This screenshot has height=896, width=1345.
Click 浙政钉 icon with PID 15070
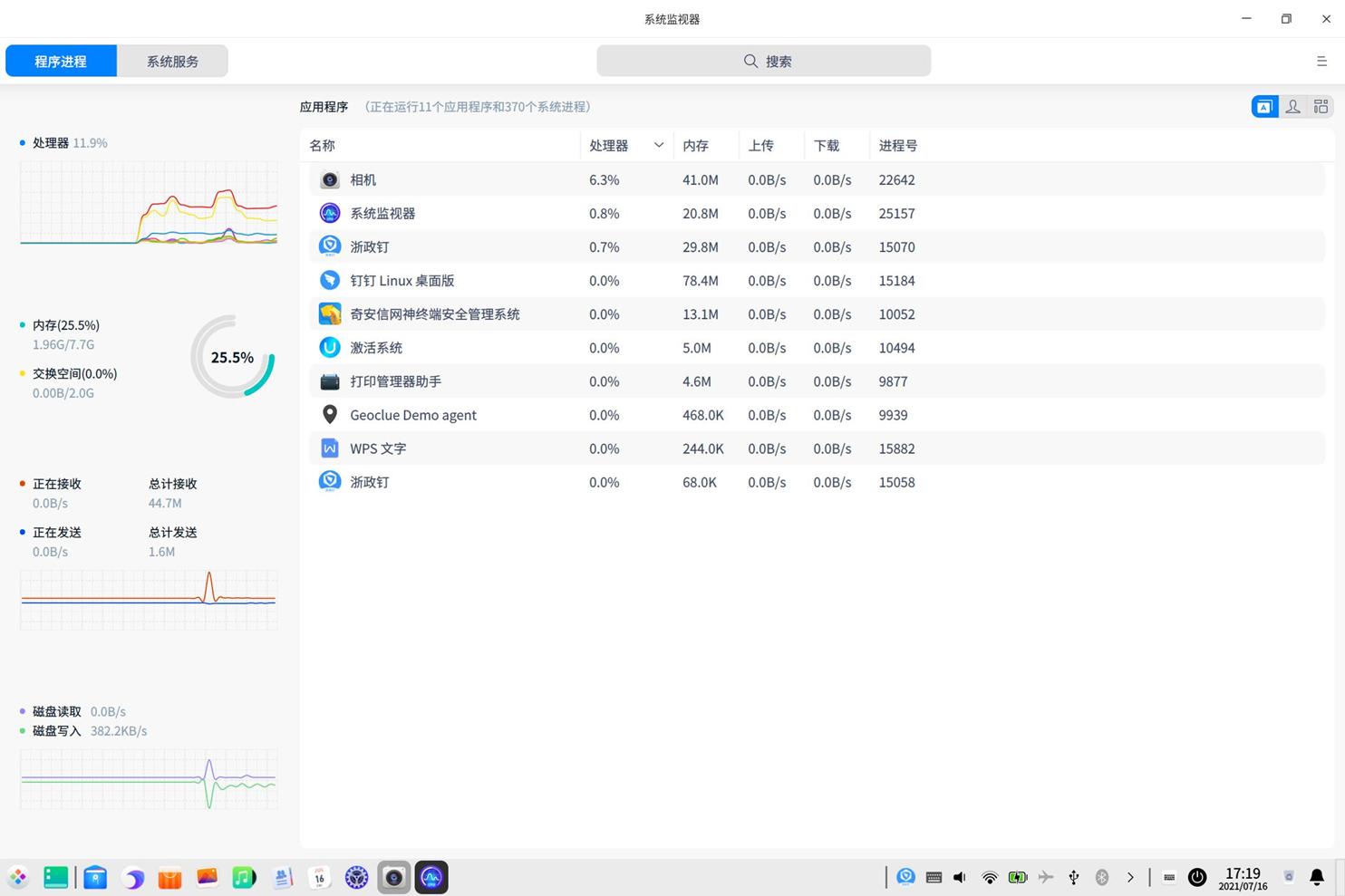pos(330,246)
